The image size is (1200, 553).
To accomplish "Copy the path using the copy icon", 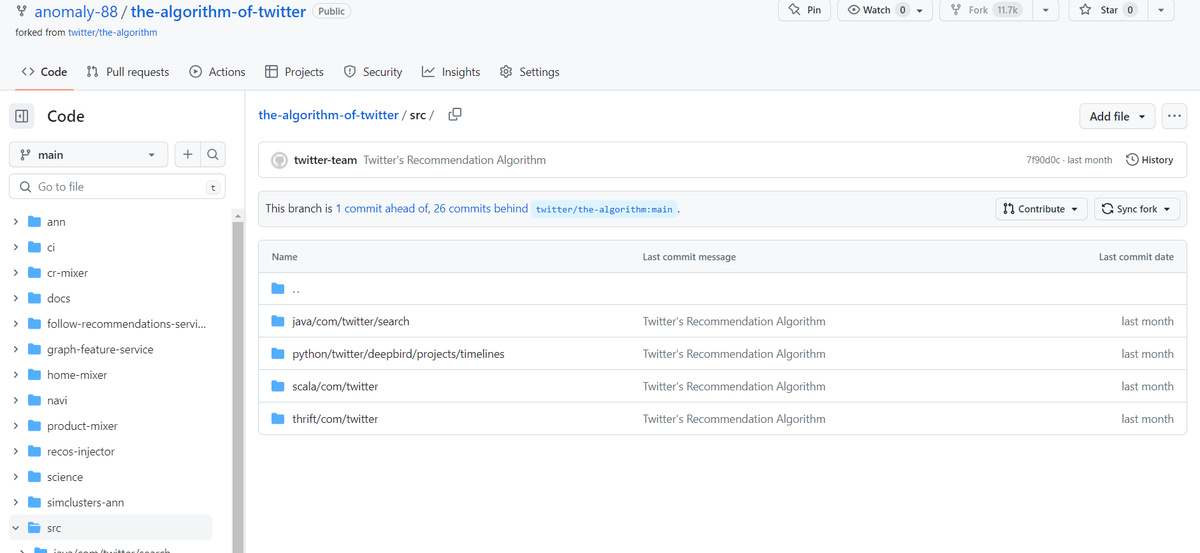I will tap(455, 115).
